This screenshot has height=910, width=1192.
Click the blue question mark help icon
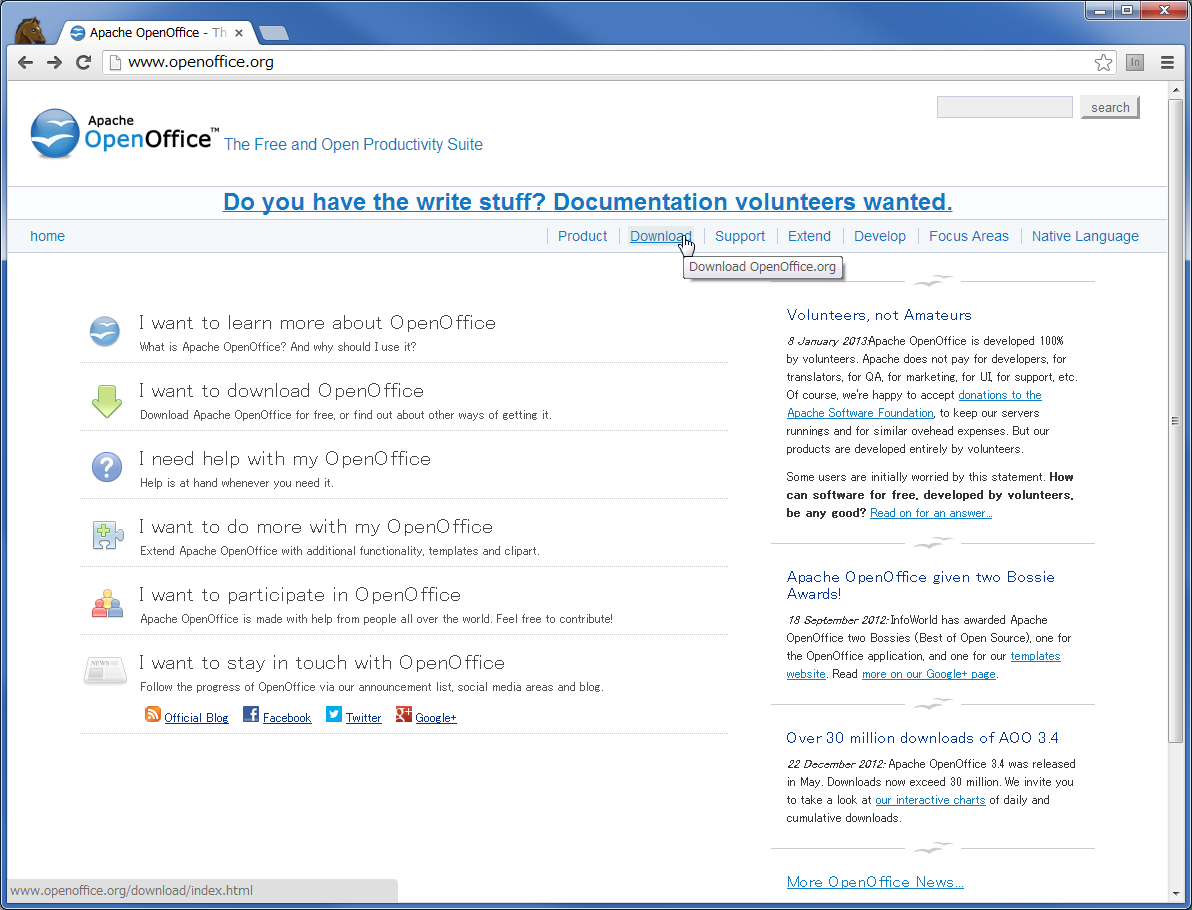[106, 467]
